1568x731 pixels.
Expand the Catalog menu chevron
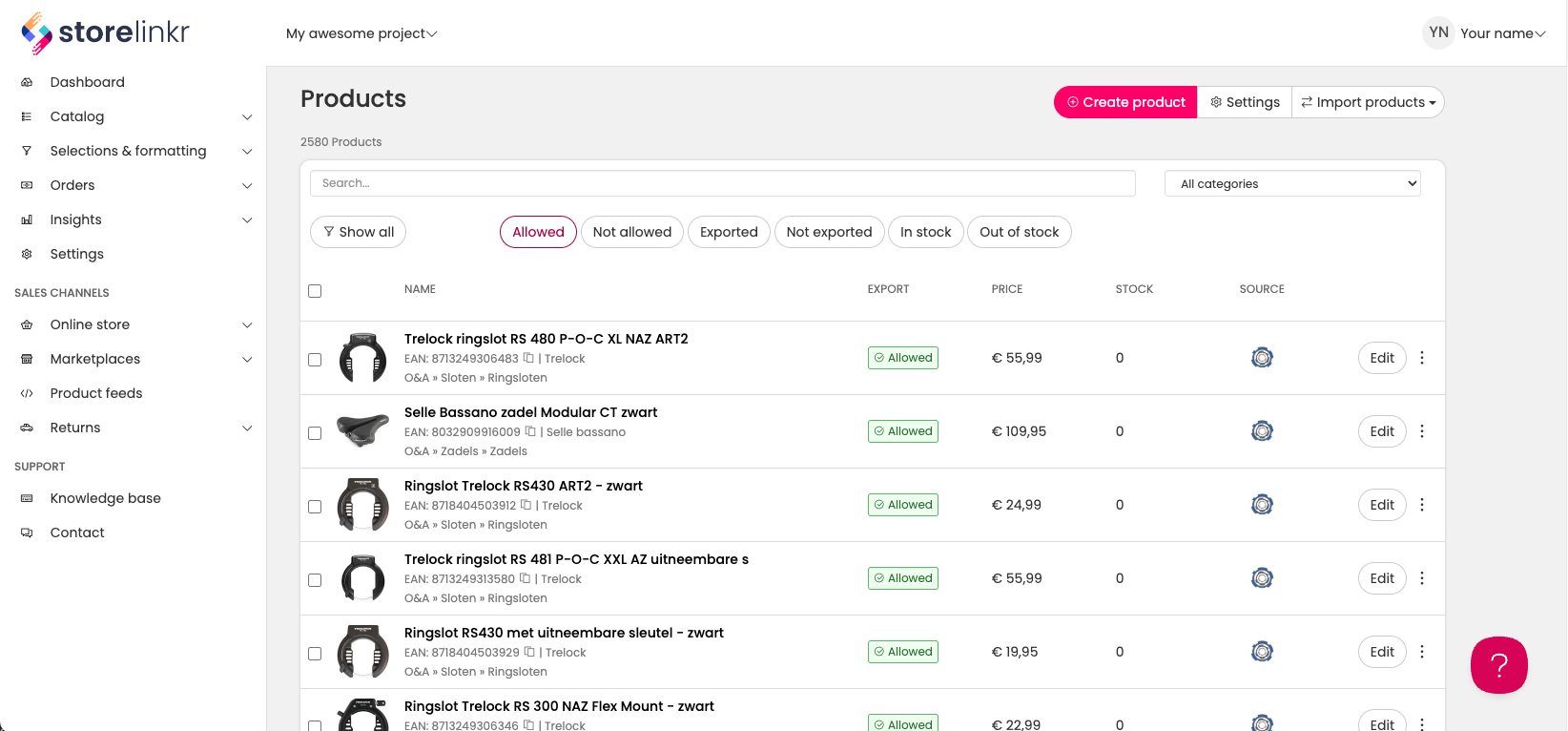(247, 117)
